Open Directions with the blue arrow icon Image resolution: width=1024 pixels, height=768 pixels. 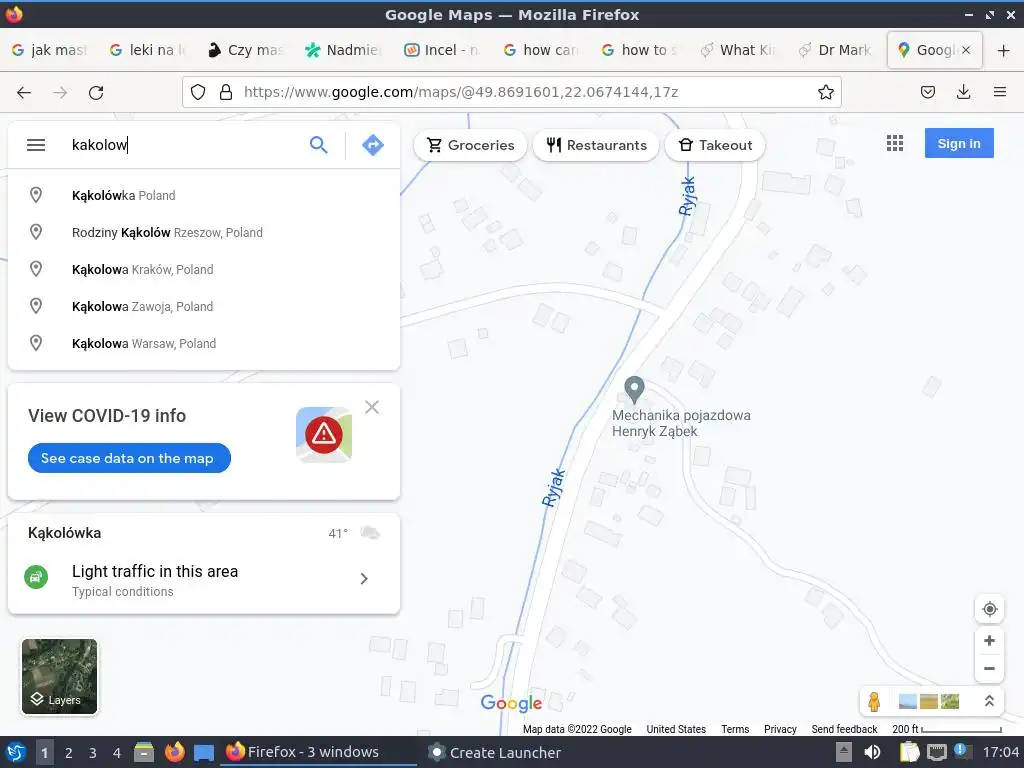373,145
